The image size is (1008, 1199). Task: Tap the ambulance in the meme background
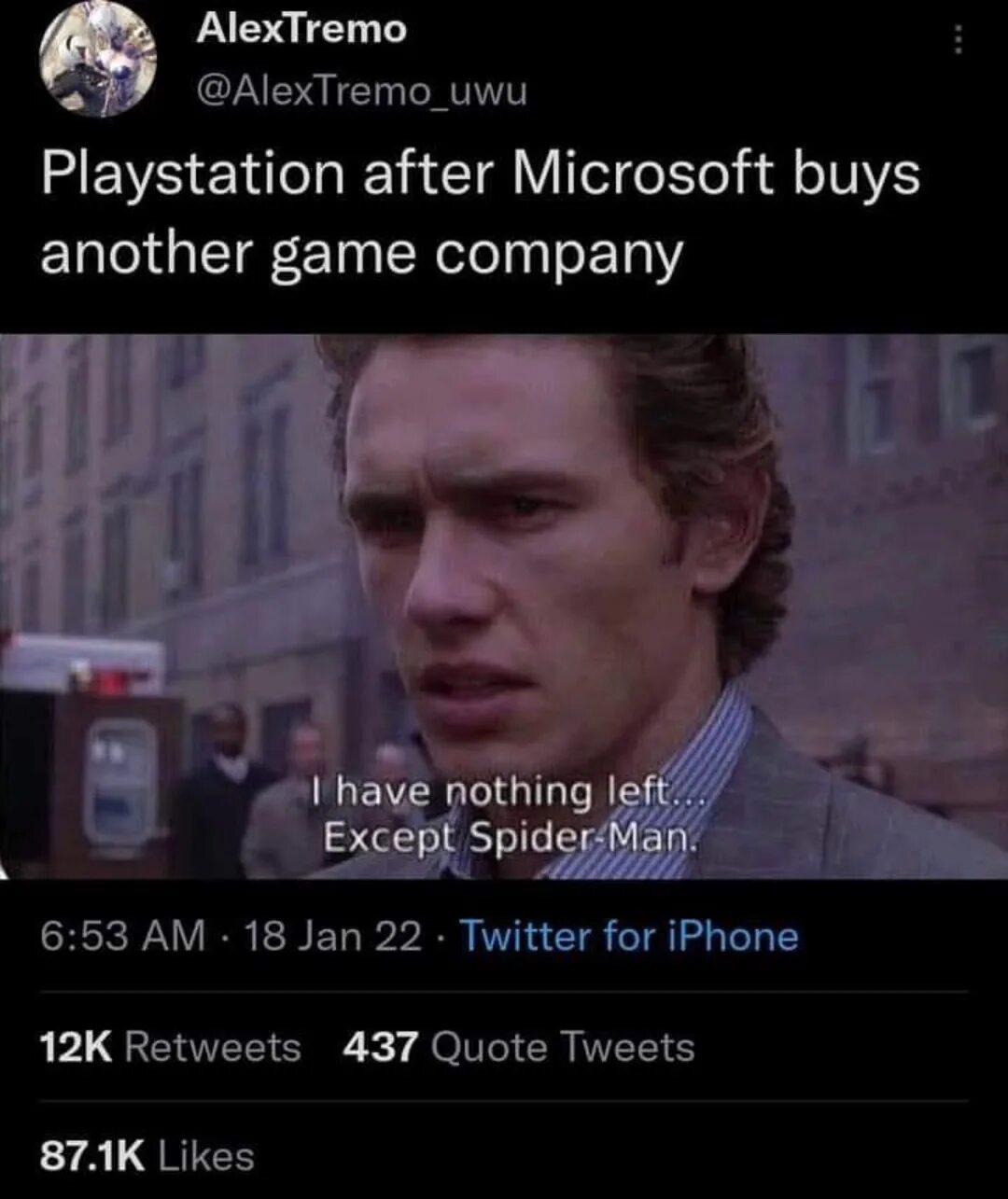point(84,664)
